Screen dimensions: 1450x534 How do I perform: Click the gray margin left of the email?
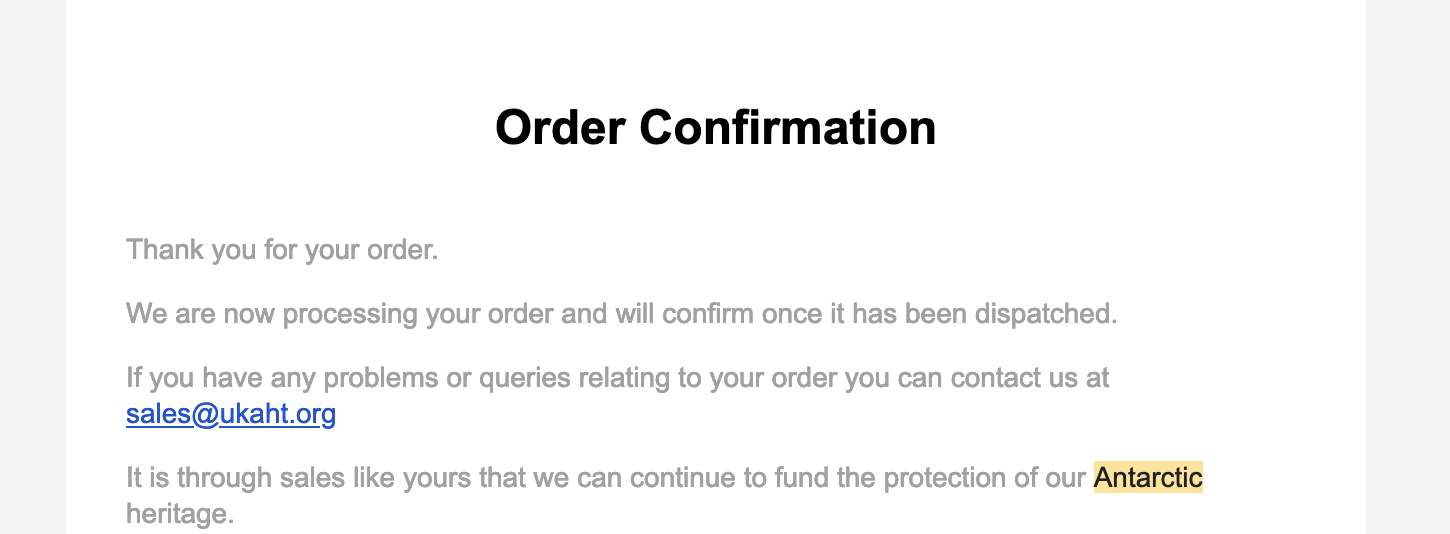(x=32, y=267)
